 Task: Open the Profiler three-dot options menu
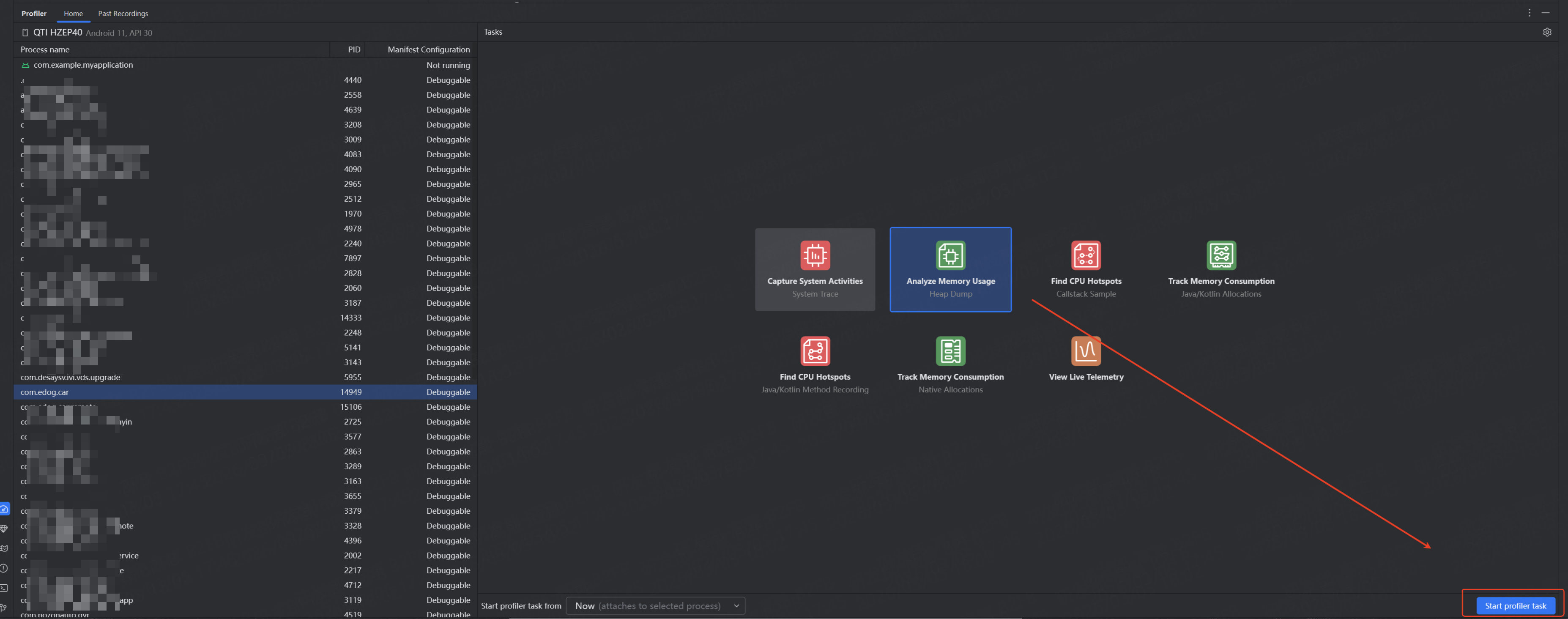[x=1529, y=13]
